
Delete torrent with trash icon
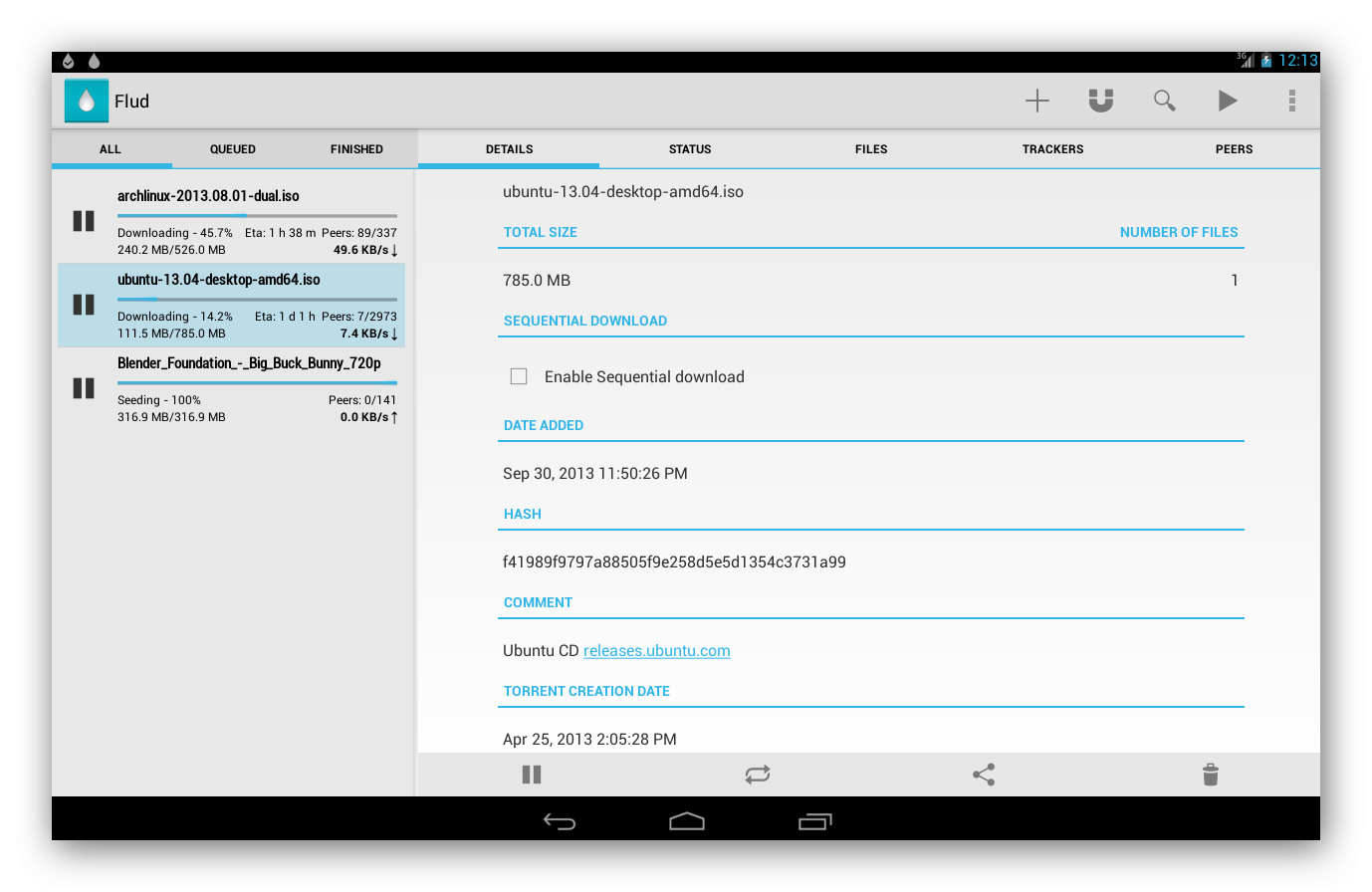coord(1211,775)
